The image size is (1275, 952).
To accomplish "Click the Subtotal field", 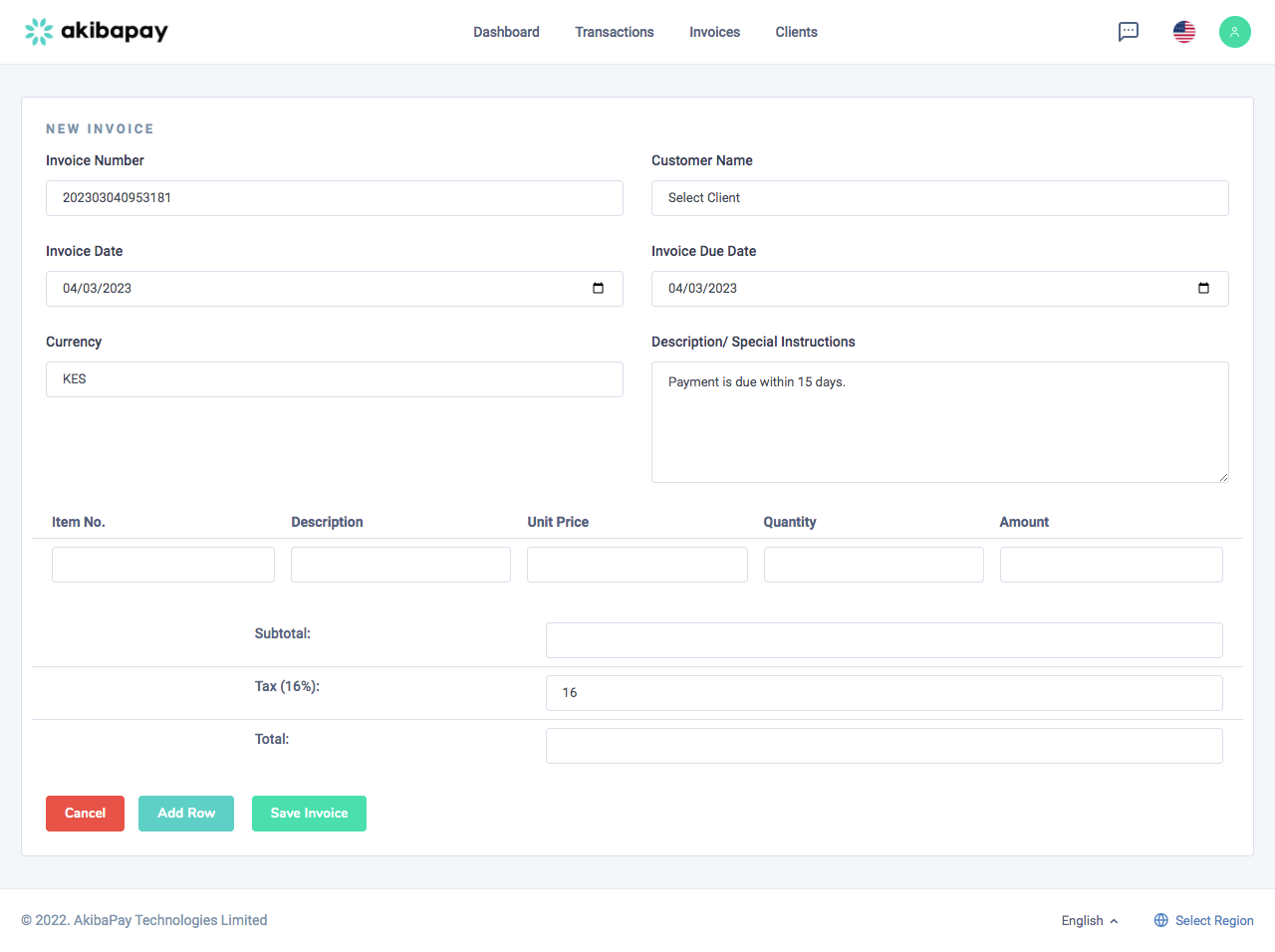I will click(x=885, y=640).
